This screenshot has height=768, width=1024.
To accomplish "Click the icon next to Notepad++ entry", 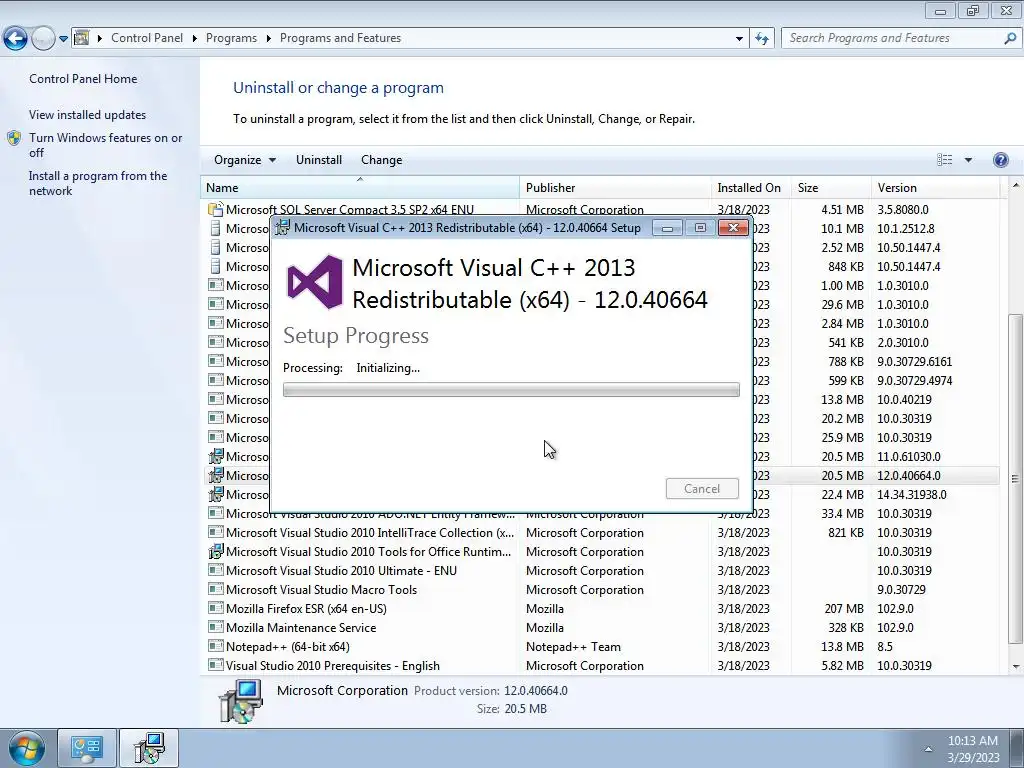I will 216,647.
